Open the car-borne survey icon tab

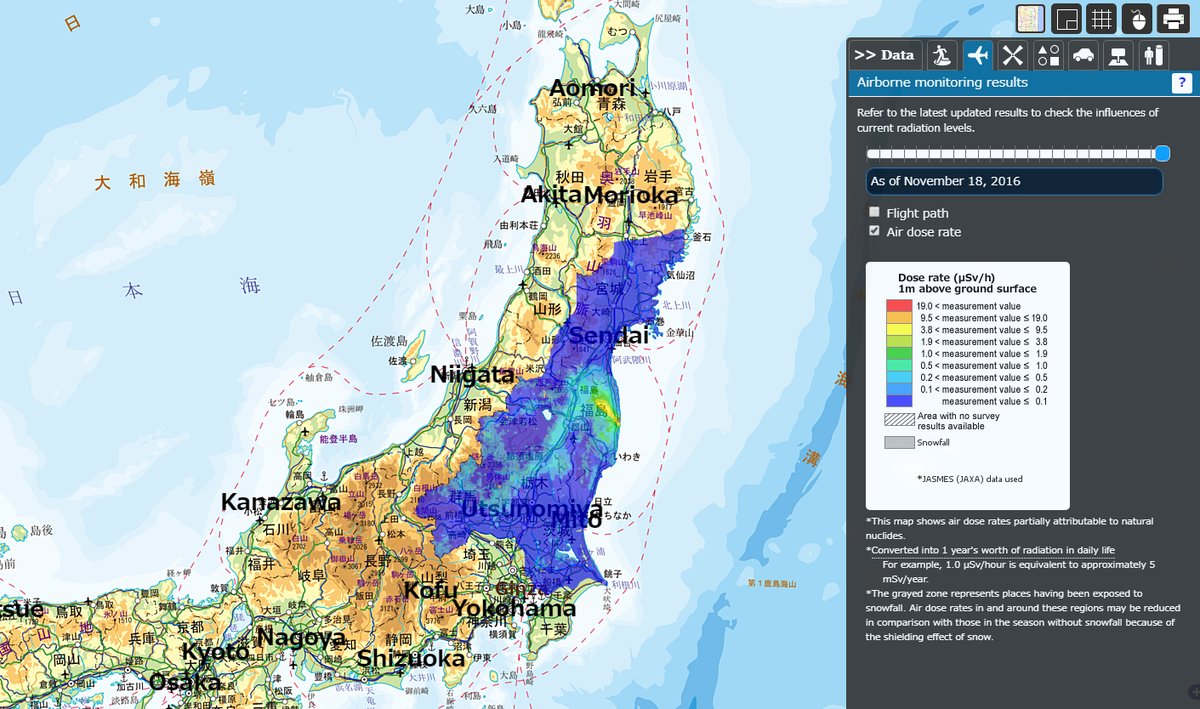(x=1083, y=55)
